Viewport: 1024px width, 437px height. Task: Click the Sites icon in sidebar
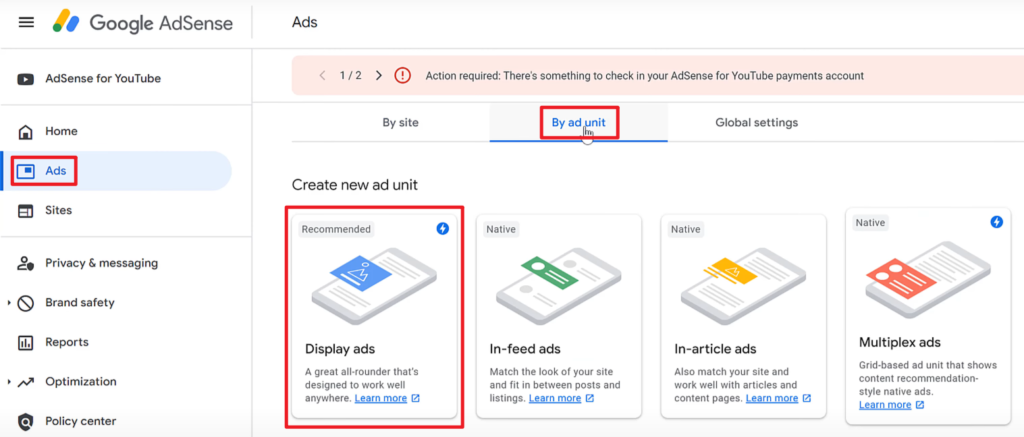coord(25,211)
